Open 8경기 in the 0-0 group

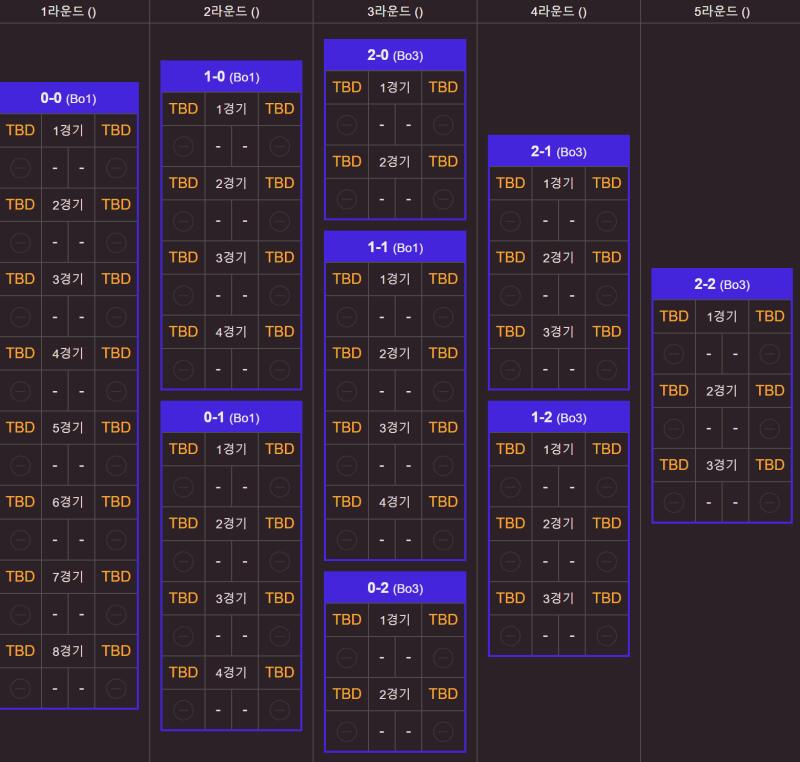pyautogui.click(x=68, y=651)
